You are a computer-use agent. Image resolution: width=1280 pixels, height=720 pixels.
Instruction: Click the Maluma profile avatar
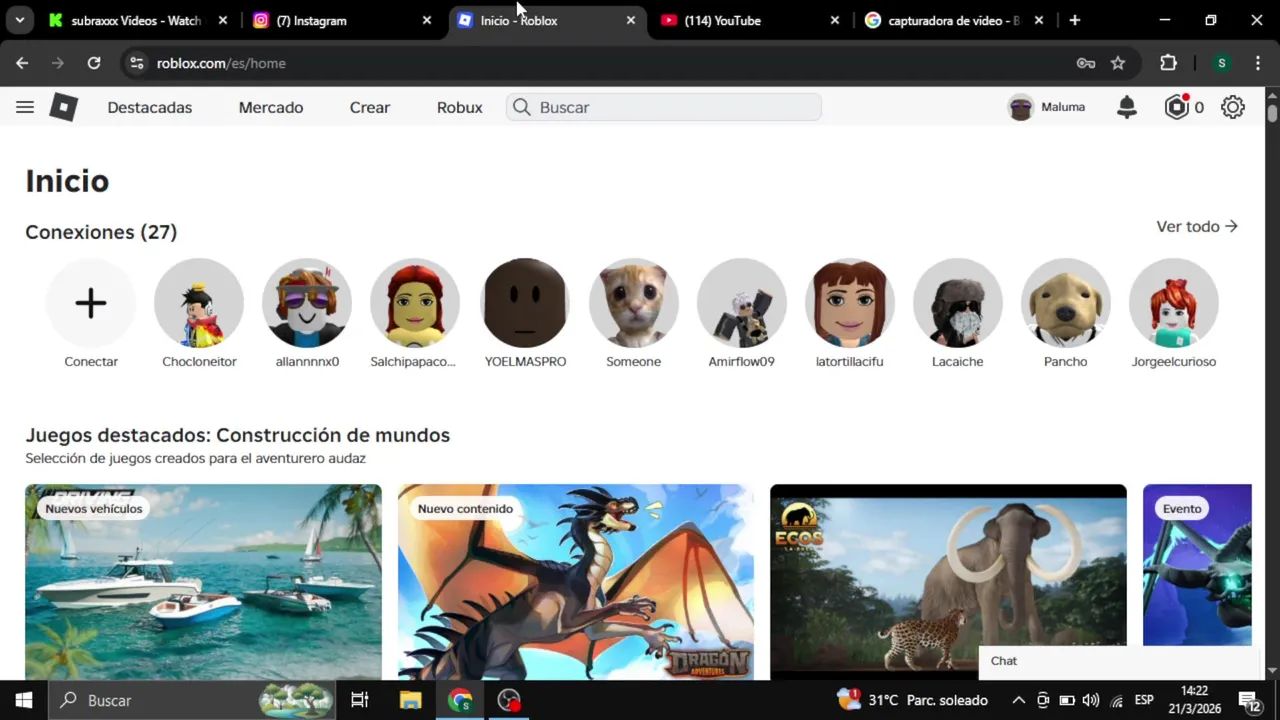pyautogui.click(x=1020, y=107)
